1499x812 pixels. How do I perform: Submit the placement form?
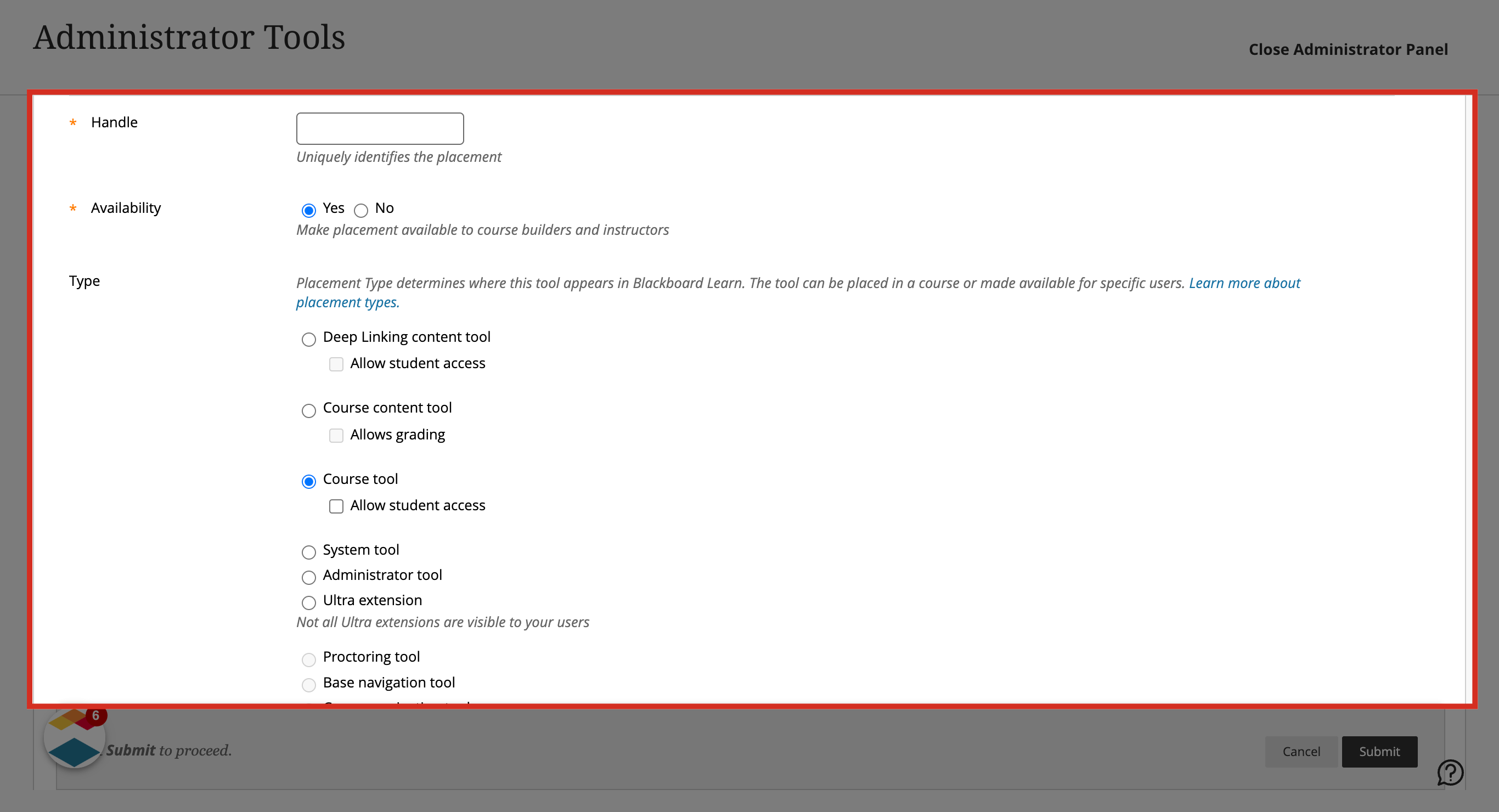point(1379,752)
